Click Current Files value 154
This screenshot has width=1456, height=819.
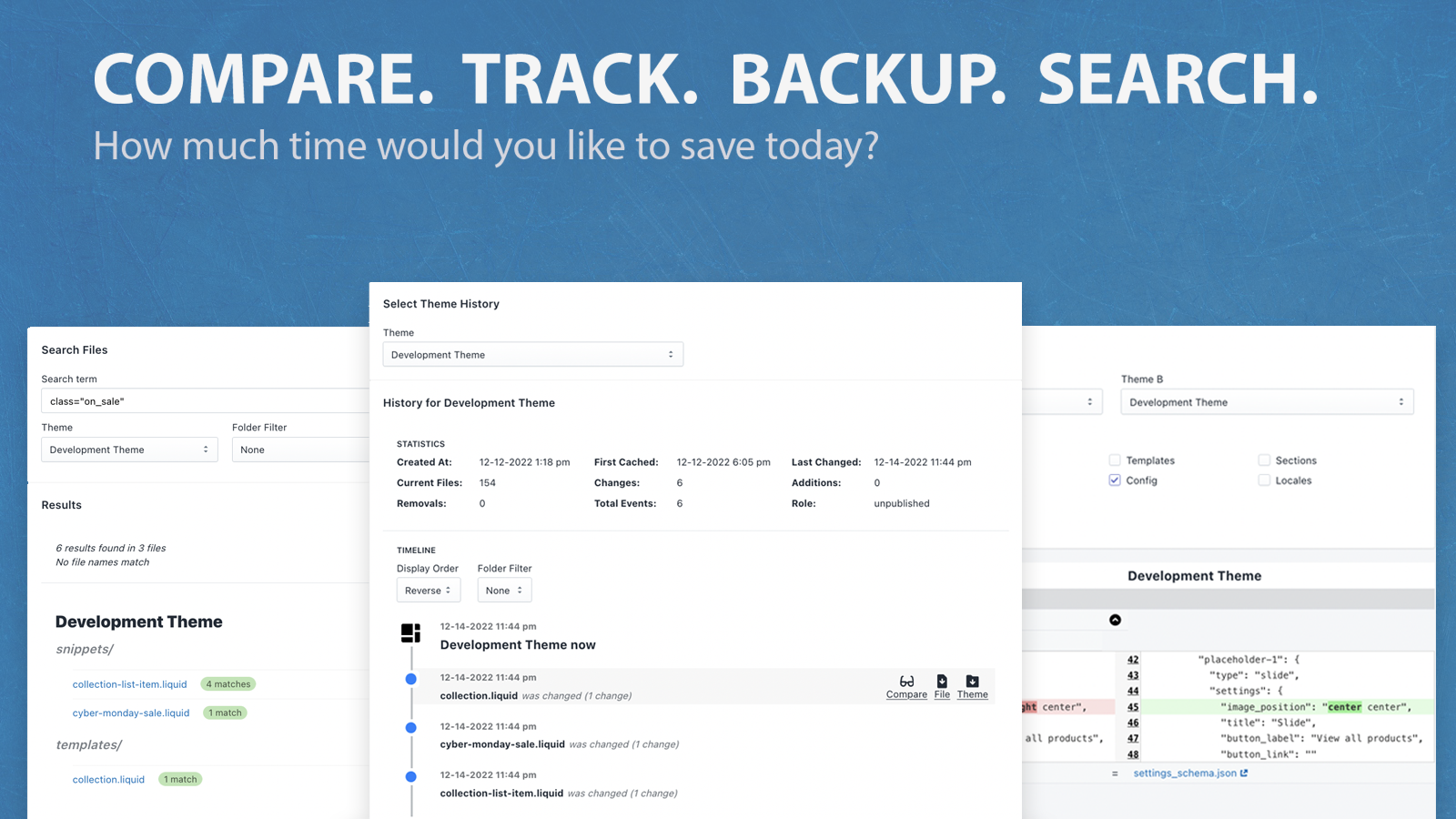[488, 483]
